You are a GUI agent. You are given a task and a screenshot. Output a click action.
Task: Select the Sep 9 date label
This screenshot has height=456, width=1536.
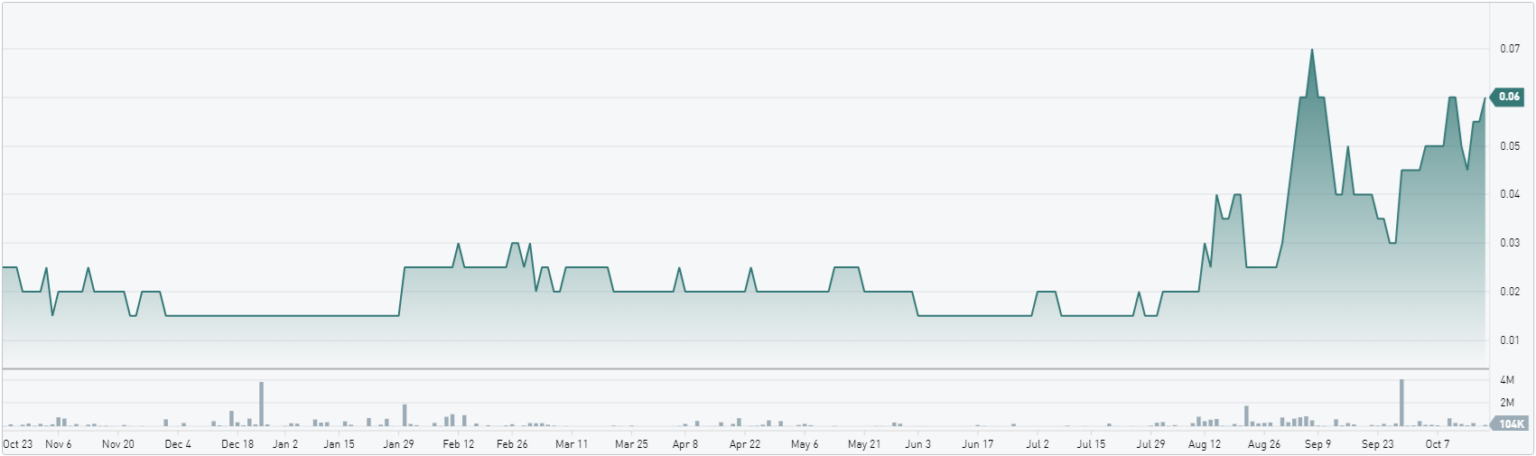click(1318, 442)
